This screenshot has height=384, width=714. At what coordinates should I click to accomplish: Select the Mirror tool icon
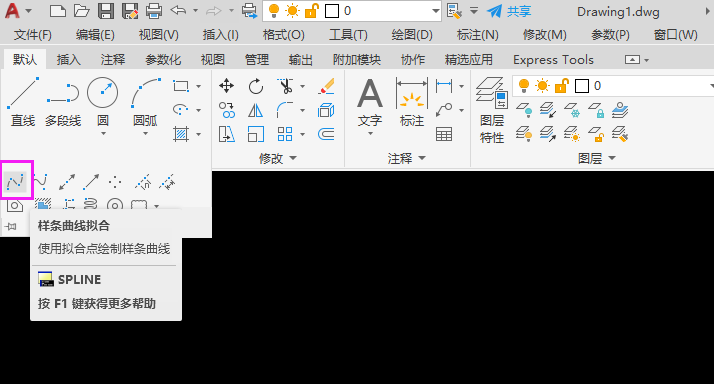coord(255,110)
